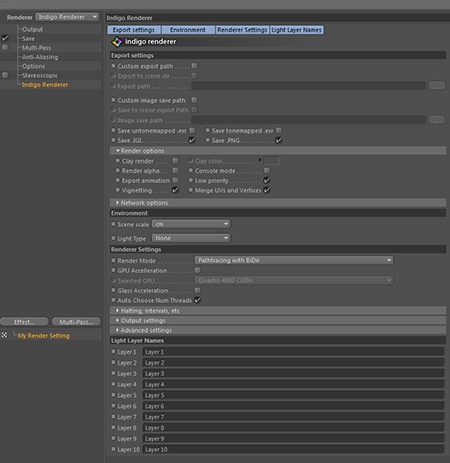Toggle the GPU Acceleration checkbox
Screen dimensions: 450x463
pyautogui.click(x=197, y=270)
